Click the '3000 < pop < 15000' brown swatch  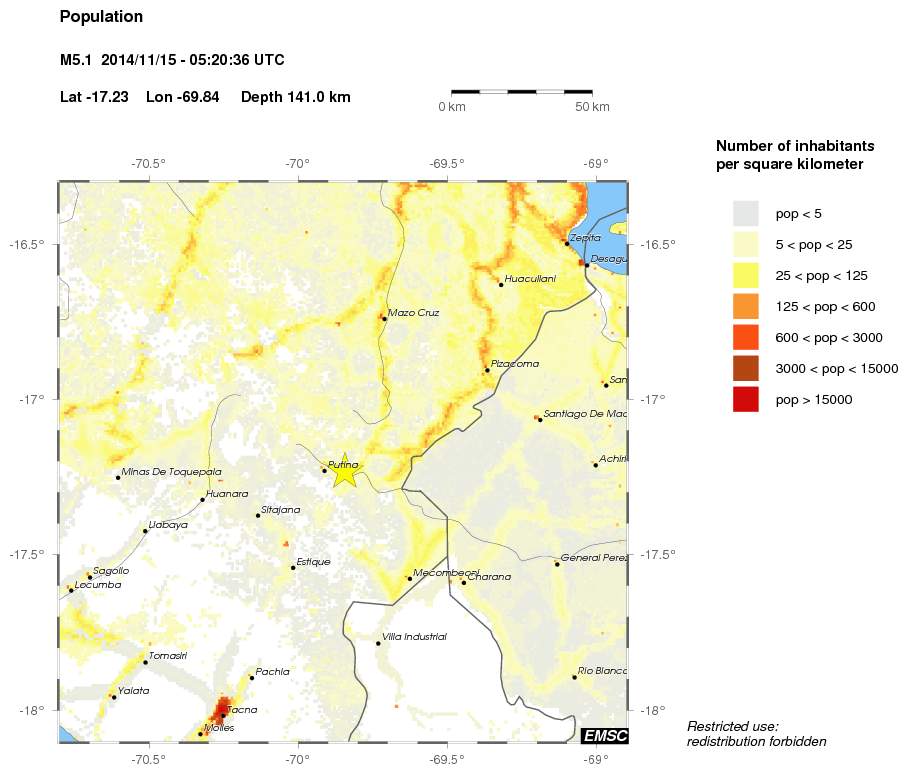pyautogui.click(x=746, y=368)
